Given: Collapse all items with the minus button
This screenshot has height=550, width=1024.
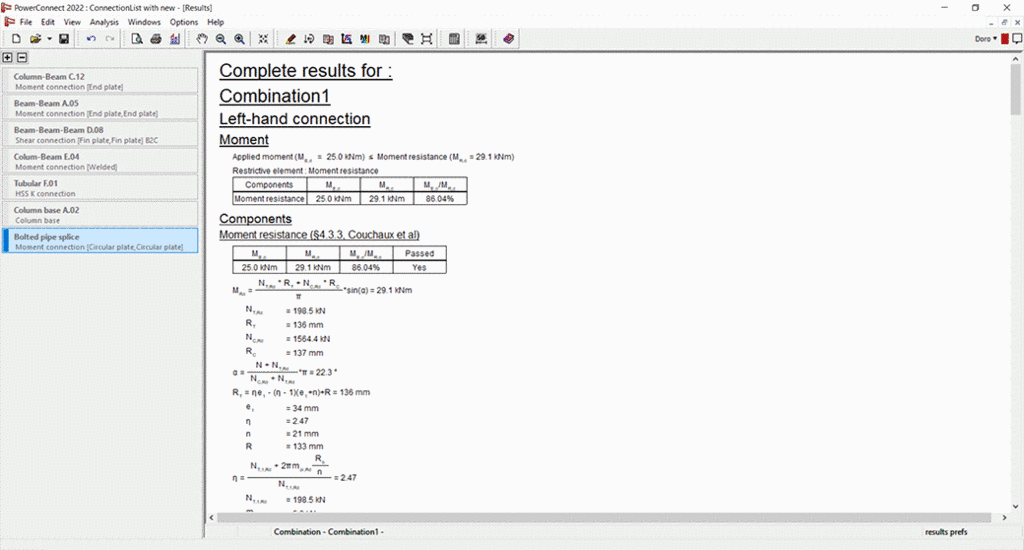Looking at the screenshot, I should click(x=22, y=57).
